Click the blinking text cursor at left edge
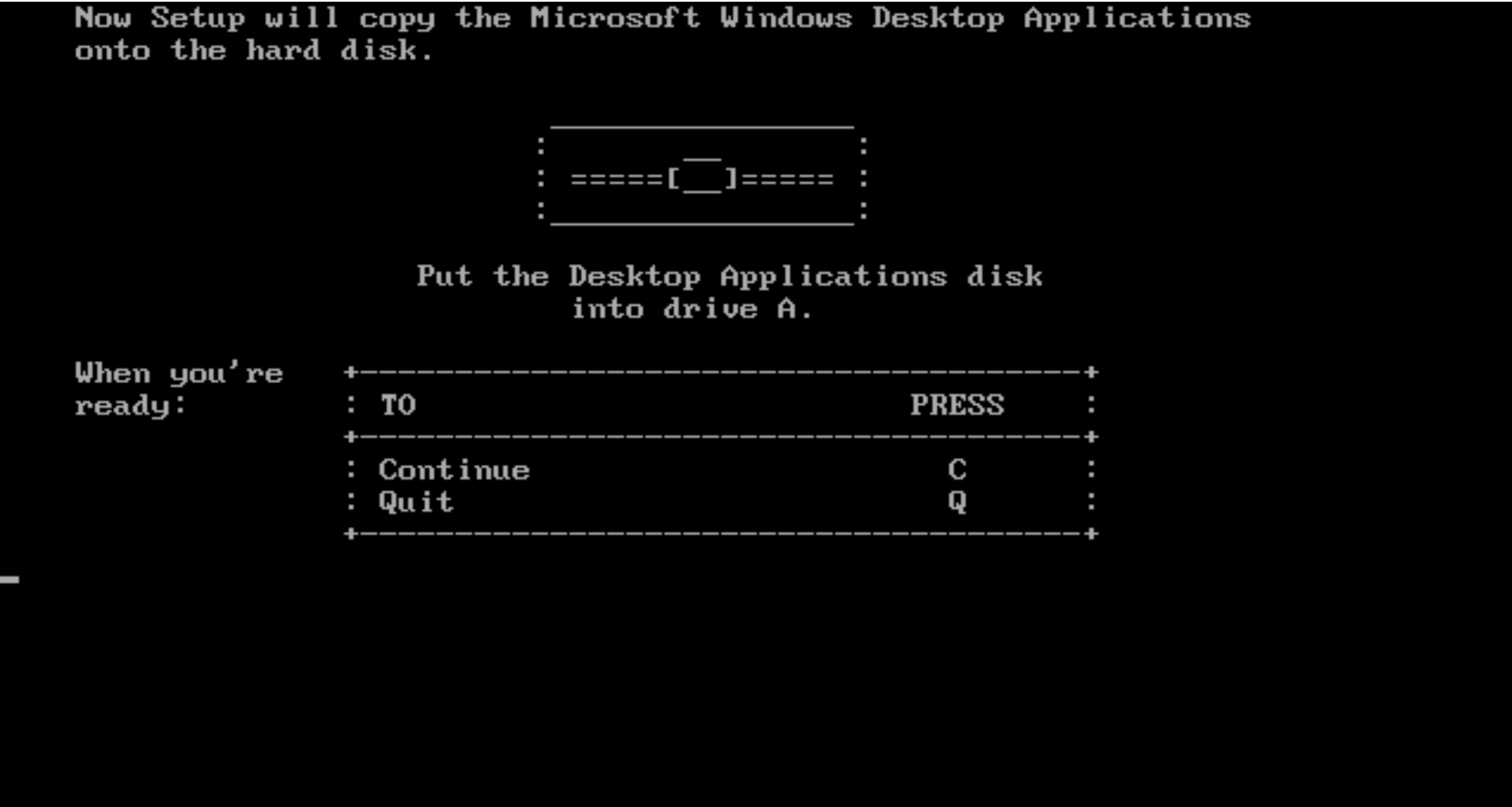1512x807 pixels. pos(9,580)
